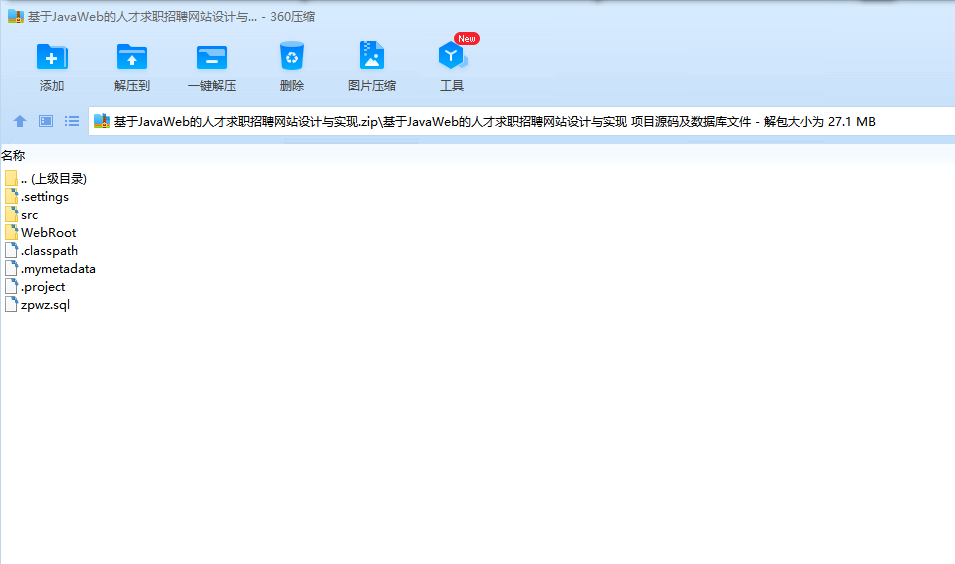Click the 添加 (Add) toolbar icon
This screenshot has width=955, height=564.
(x=52, y=57)
